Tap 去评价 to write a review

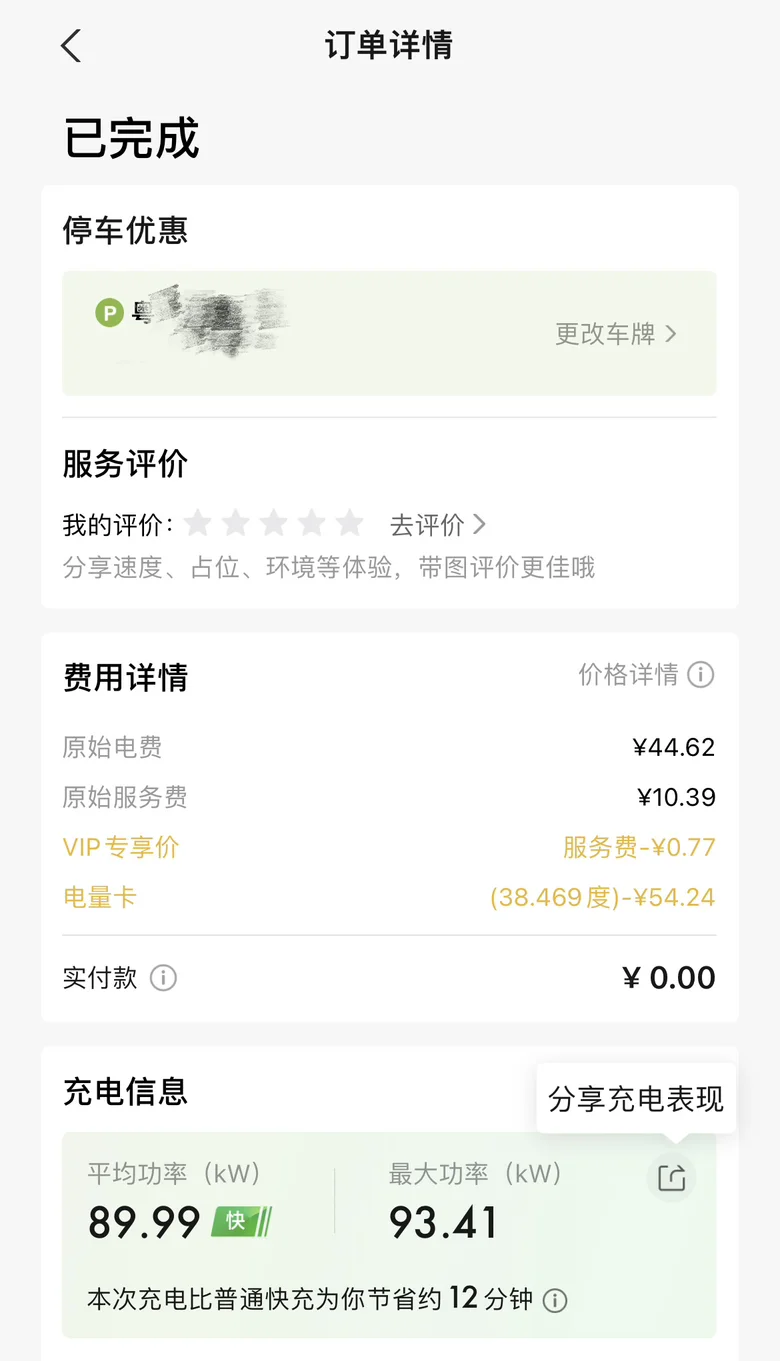(x=438, y=524)
